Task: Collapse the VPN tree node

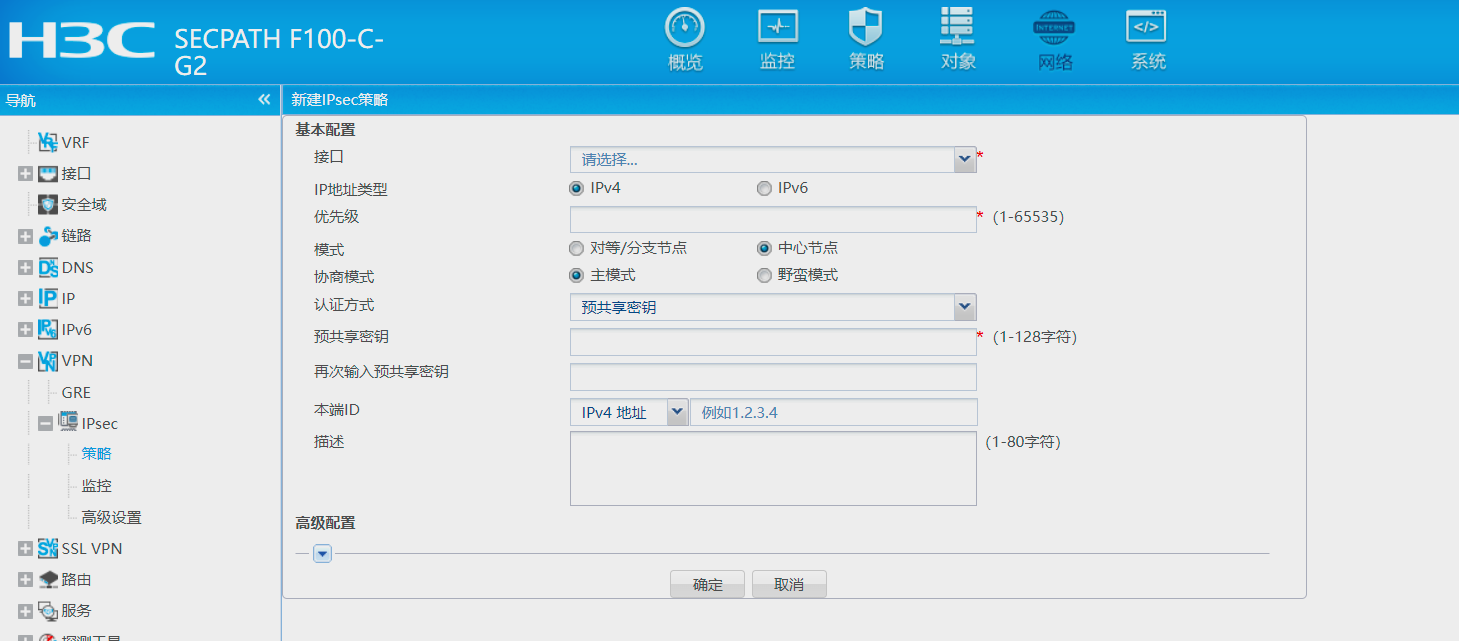Action: click(x=25, y=361)
